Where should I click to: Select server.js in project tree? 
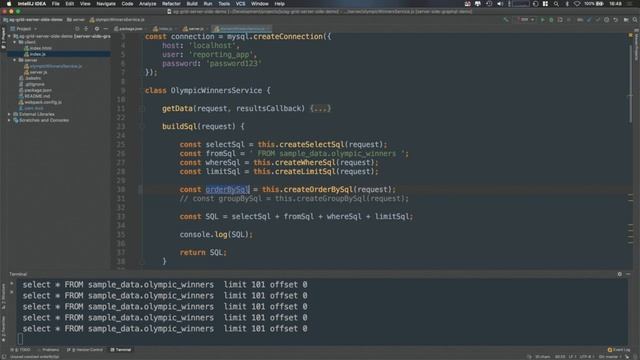pos(36,72)
